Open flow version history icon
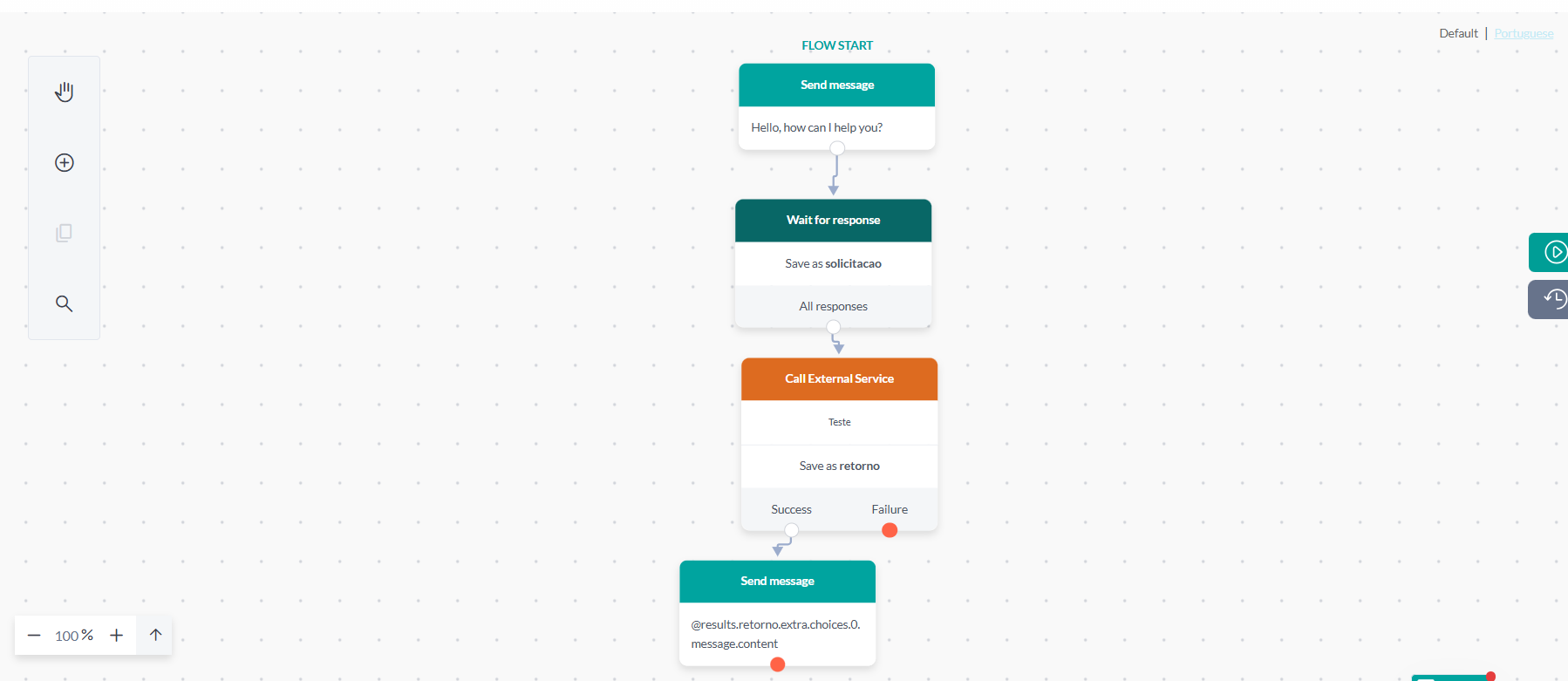This screenshot has height=681, width=1568. point(1553,299)
